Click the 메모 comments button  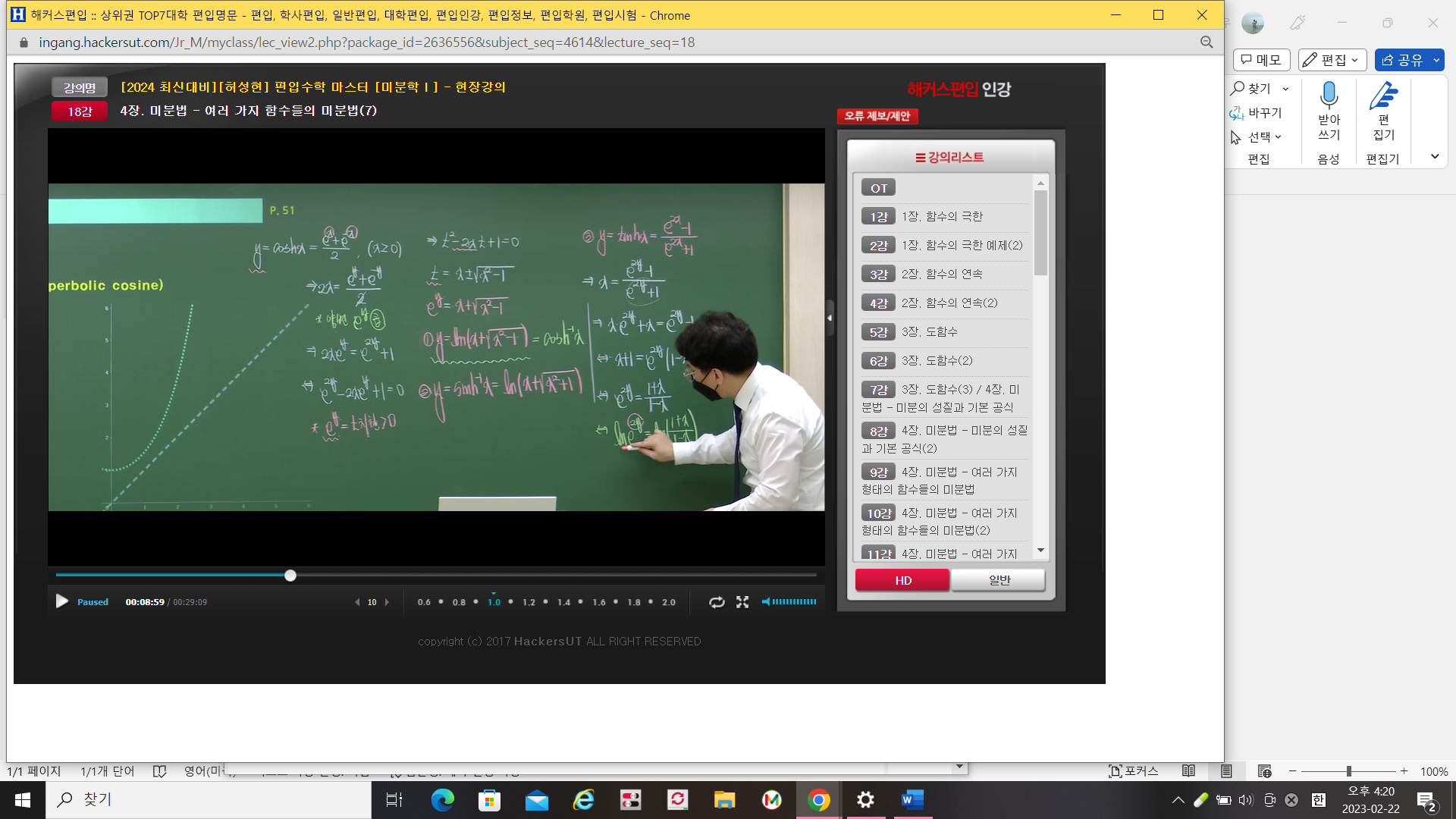coord(1262,60)
